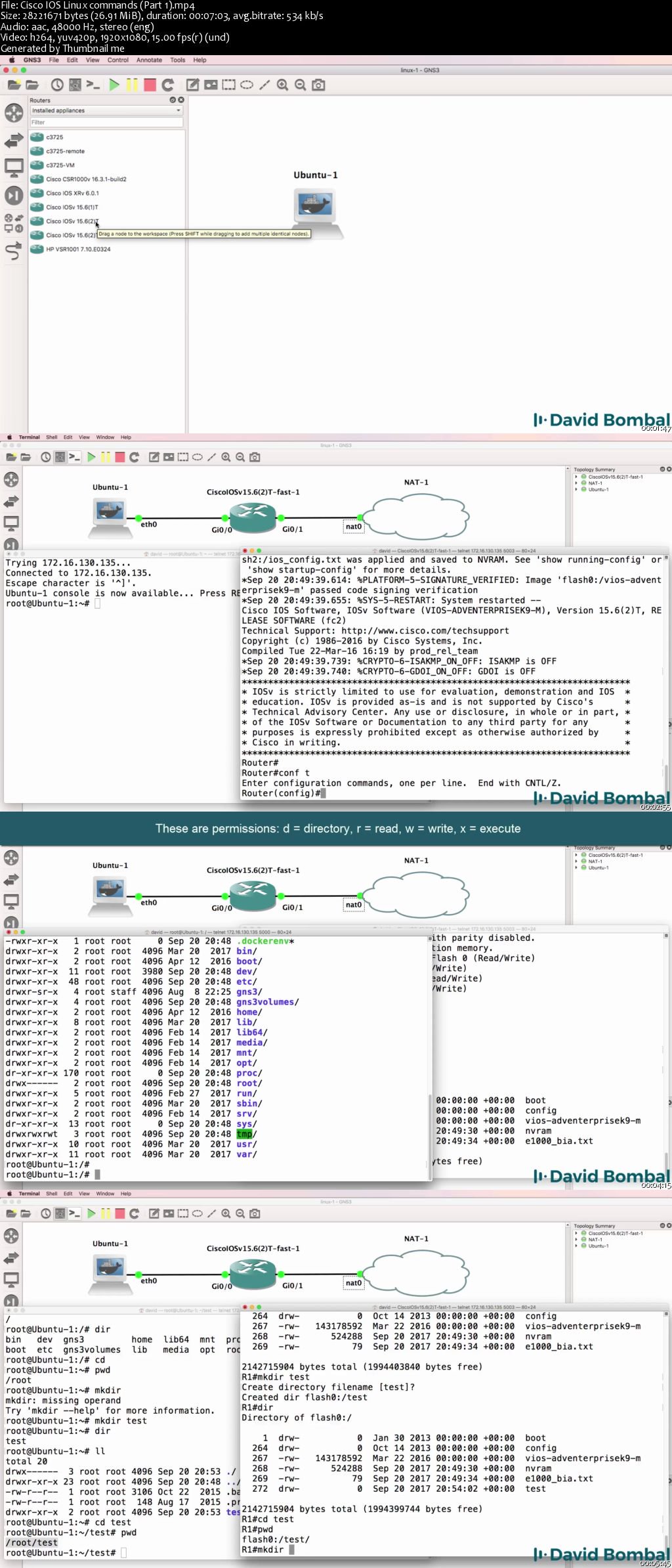Select Draw line tool in 00:01:47 frame

(x=264, y=85)
